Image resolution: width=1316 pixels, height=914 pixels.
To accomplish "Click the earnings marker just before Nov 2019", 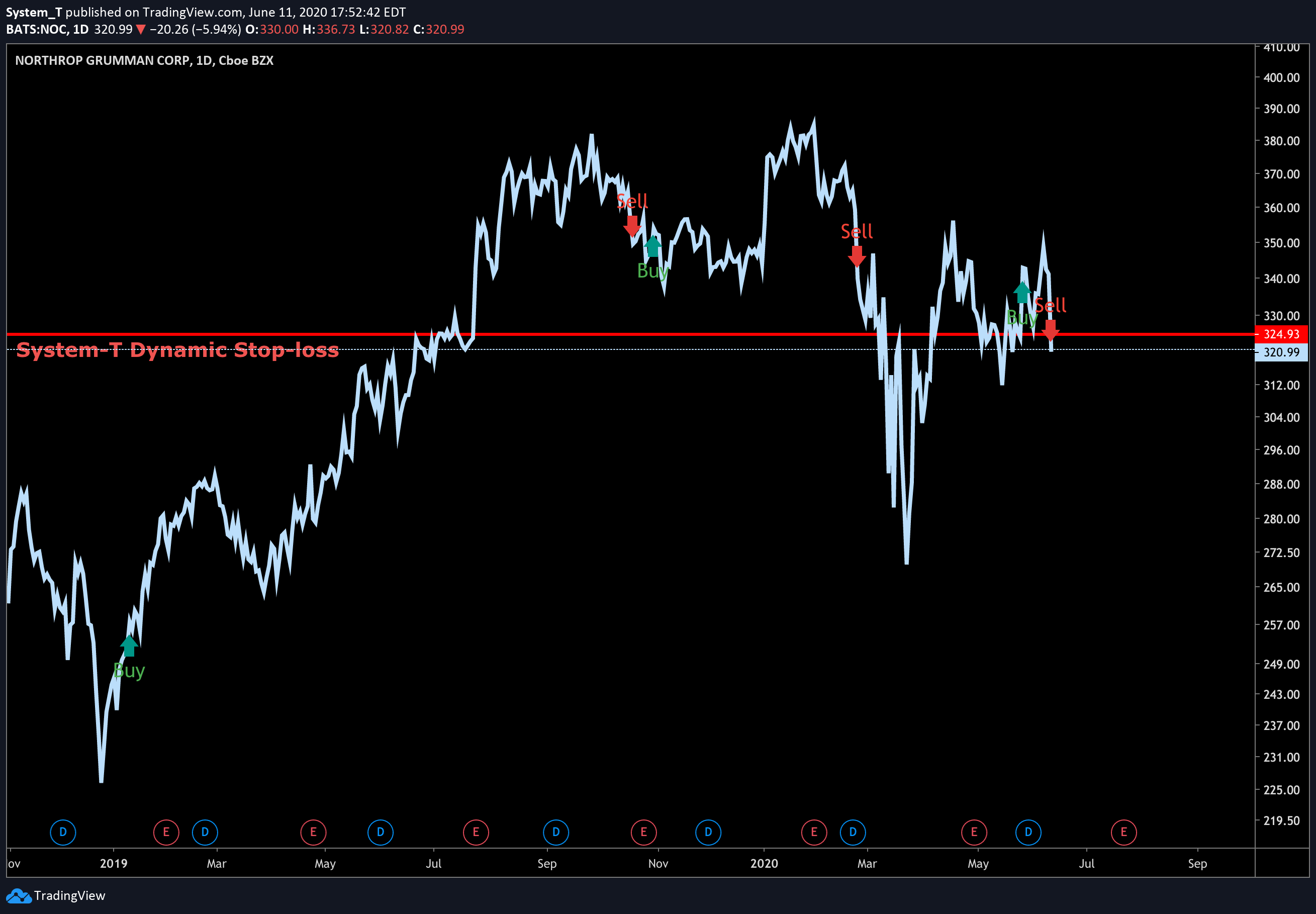I will 643,832.
